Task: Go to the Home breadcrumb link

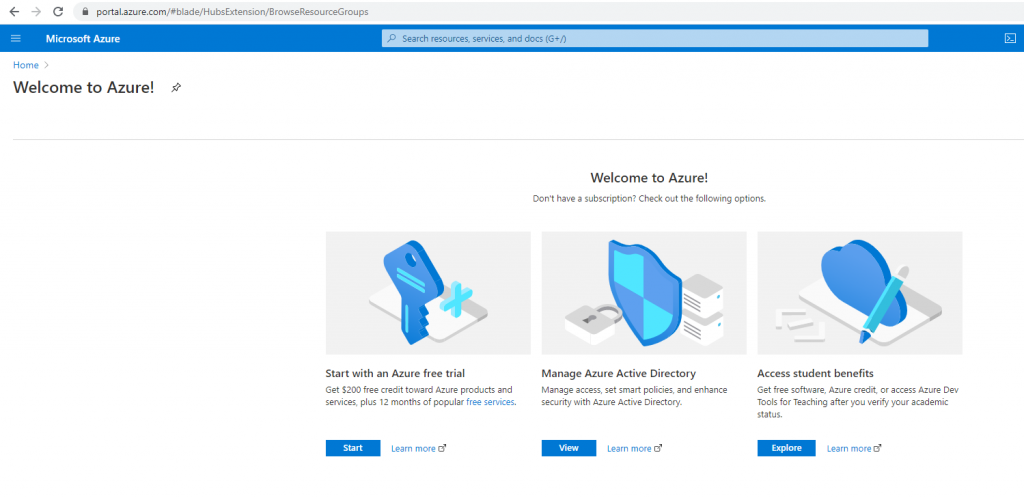Action: 25,65
